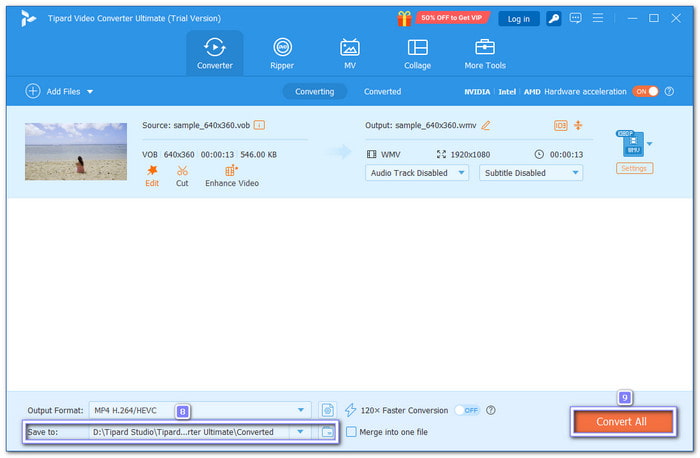This screenshot has width=700, height=458.
Task: Open More Tools tab
Action: click(485, 54)
